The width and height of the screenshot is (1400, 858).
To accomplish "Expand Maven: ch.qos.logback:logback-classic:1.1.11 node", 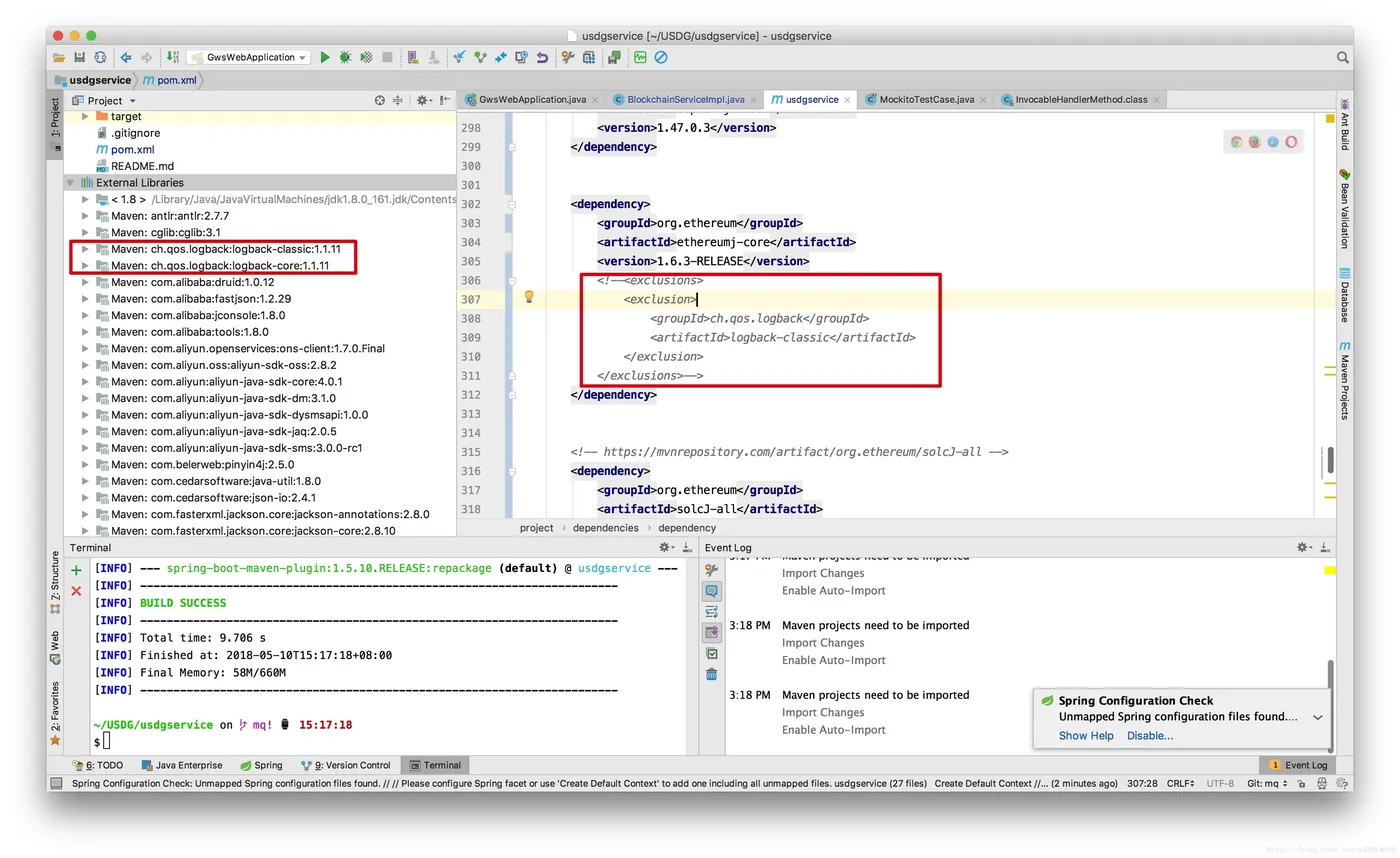I will 86,249.
